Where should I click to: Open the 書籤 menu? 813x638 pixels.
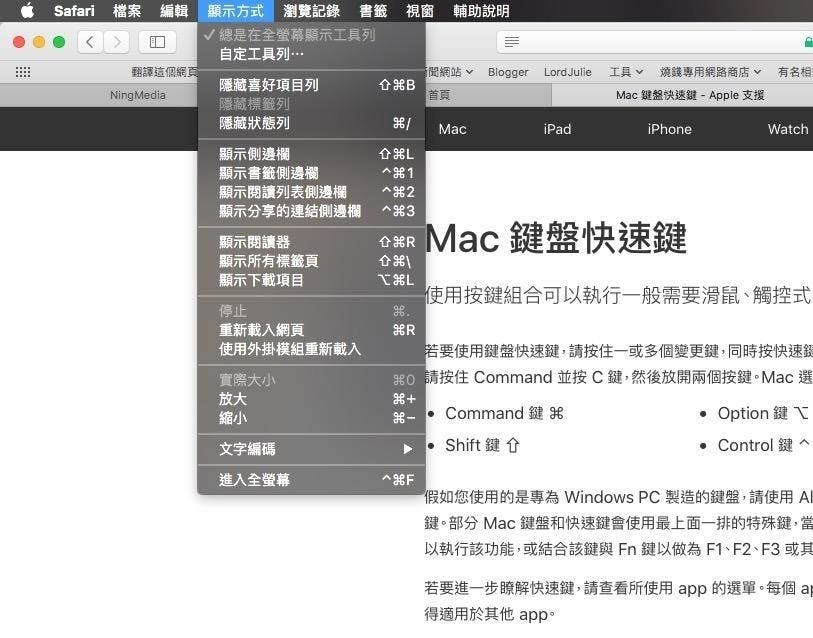[x=373, y=11]
